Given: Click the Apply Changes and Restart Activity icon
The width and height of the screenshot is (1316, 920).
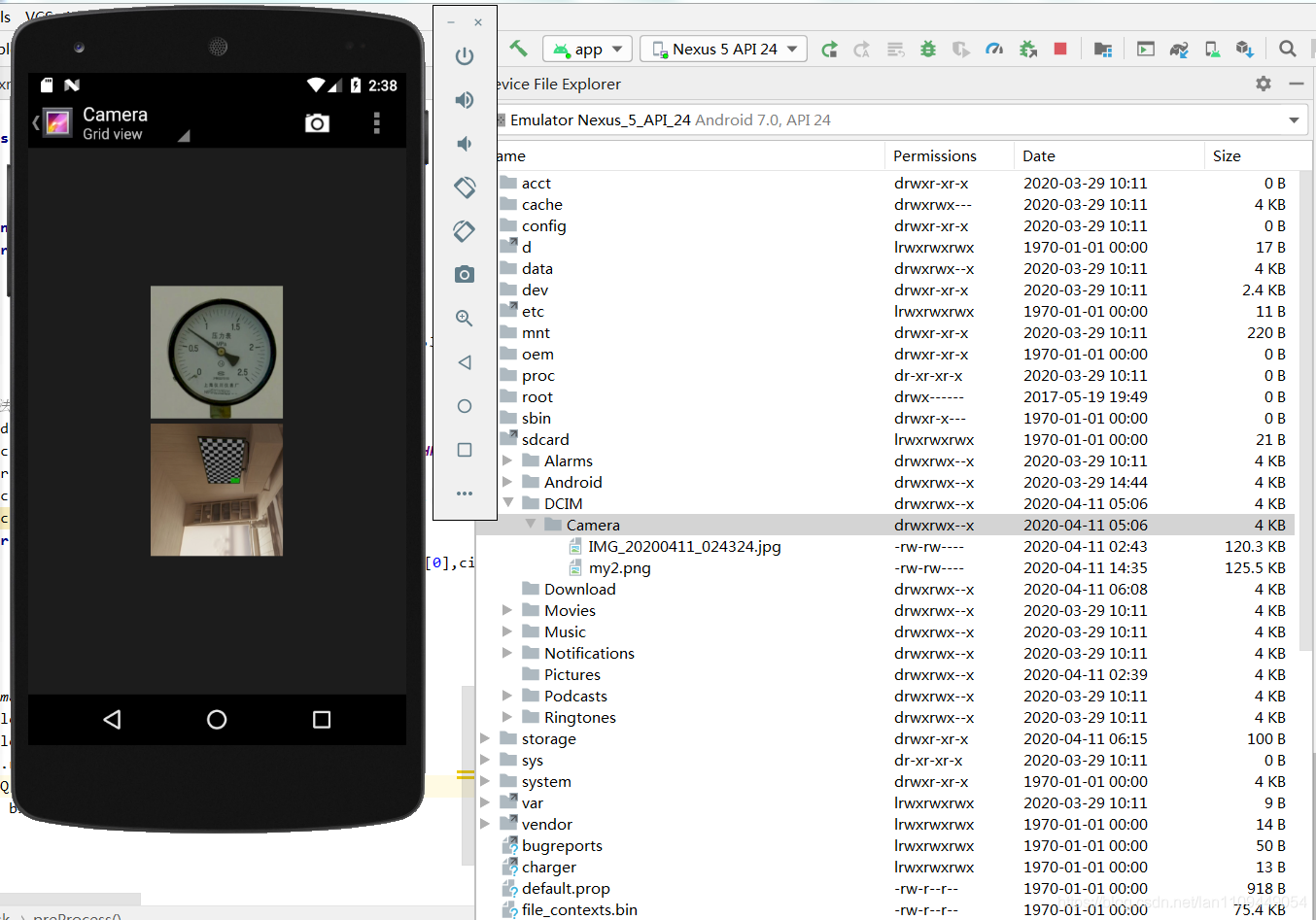Looking at the screenshot, I should (829, 50).
